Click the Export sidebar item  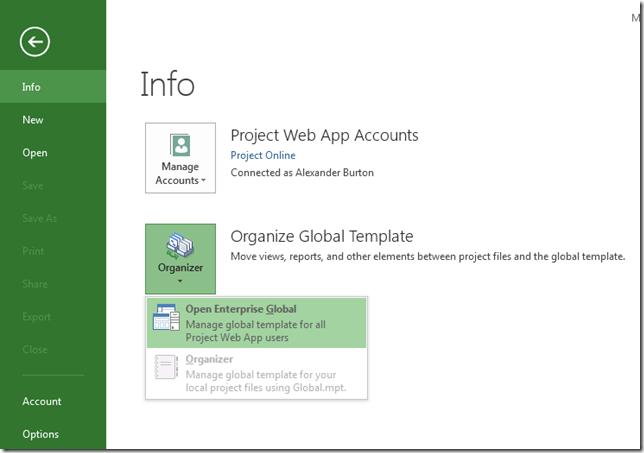(x=53, y=317)
